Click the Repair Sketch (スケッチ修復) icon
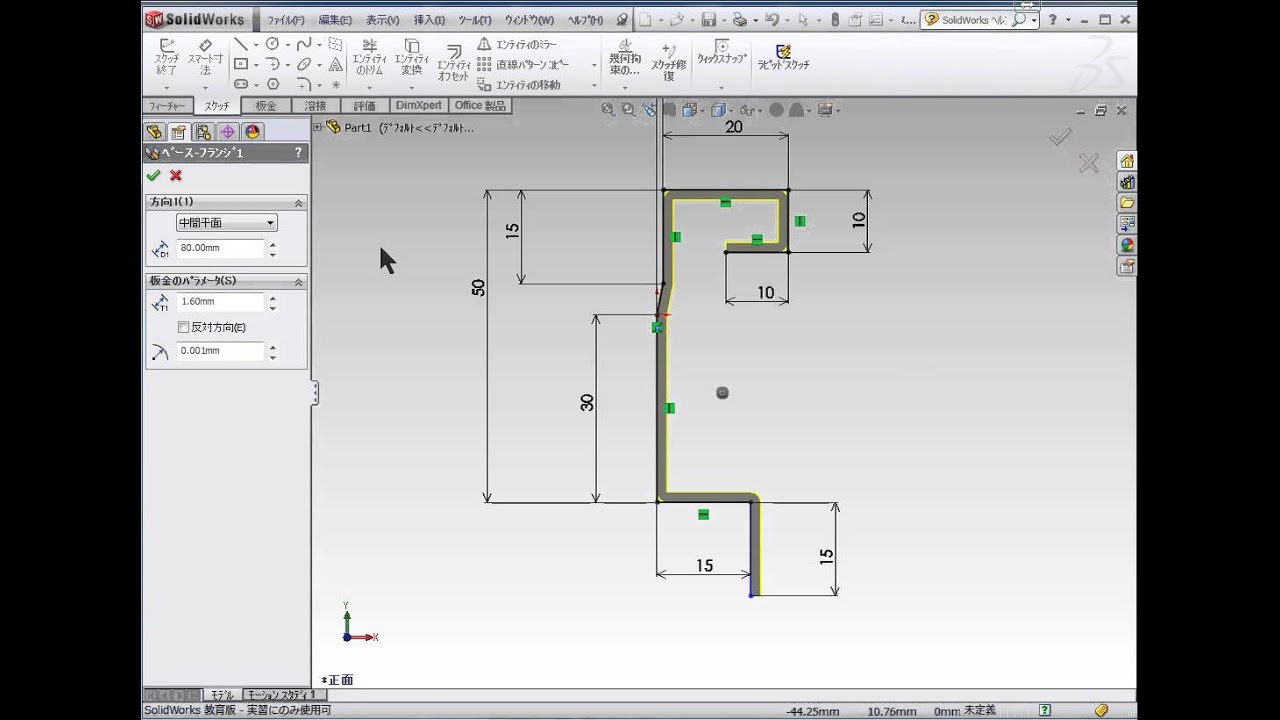The height and width of the screenshot is (720, 1280). coord(668,62)
